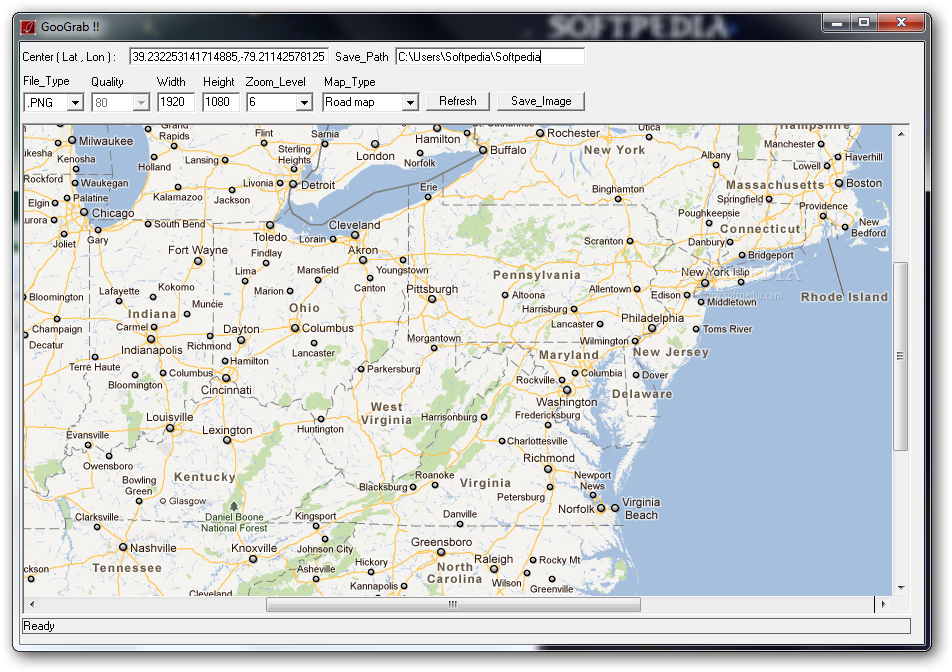Click the Pittsburgh label on the map
952x672 pixels.
(432, 289)
